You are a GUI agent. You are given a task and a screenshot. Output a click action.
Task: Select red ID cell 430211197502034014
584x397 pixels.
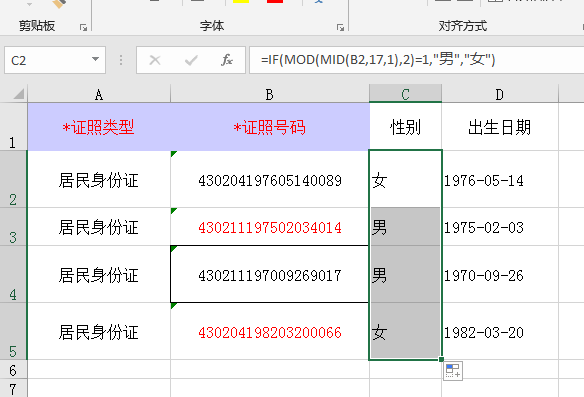(x=270, y=226)
